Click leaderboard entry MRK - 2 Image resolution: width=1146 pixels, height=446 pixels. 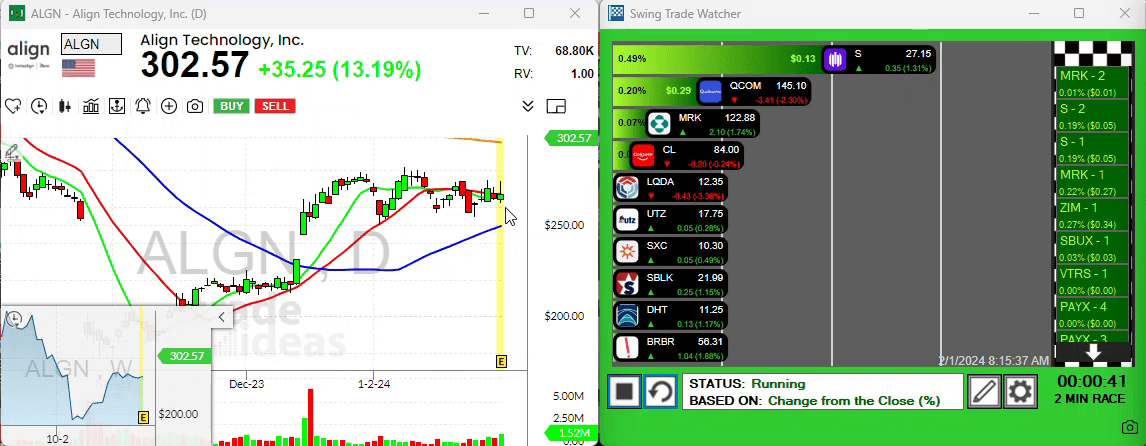pyautogui.click(x=1093, y=83)
